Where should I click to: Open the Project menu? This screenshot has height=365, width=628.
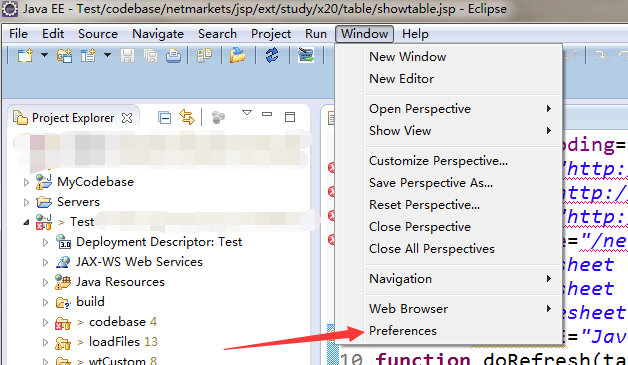point(271,34)
